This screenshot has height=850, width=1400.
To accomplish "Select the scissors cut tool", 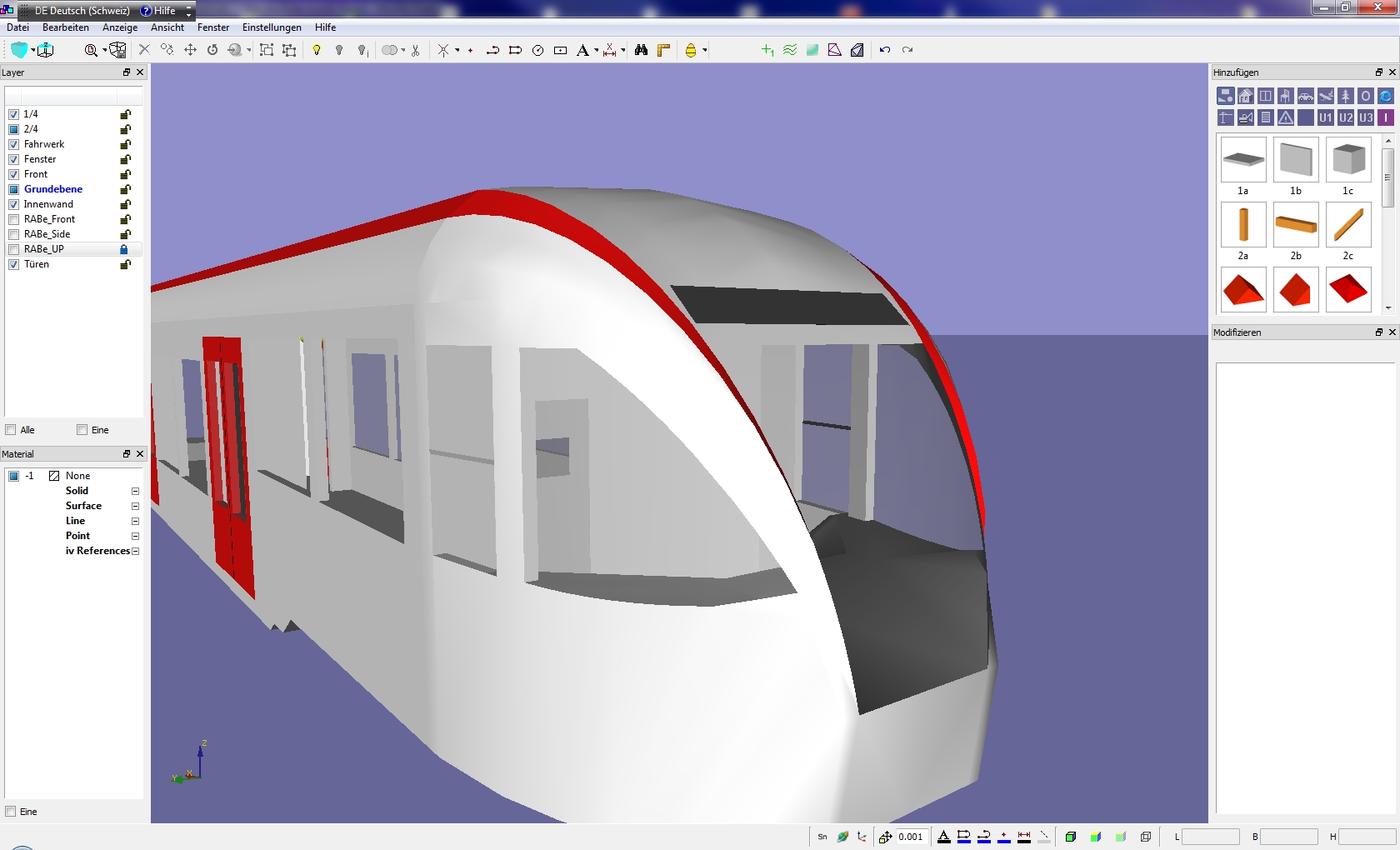I will pos(415,50).
